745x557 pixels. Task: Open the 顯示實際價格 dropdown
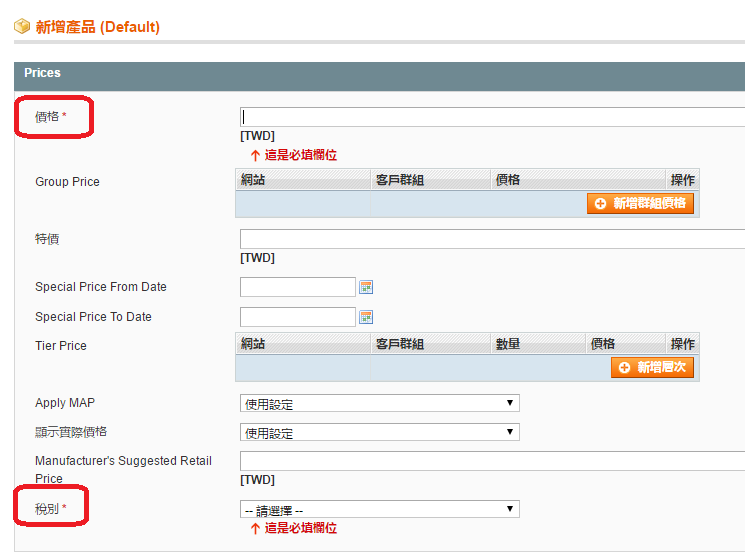tap(380, 433)
